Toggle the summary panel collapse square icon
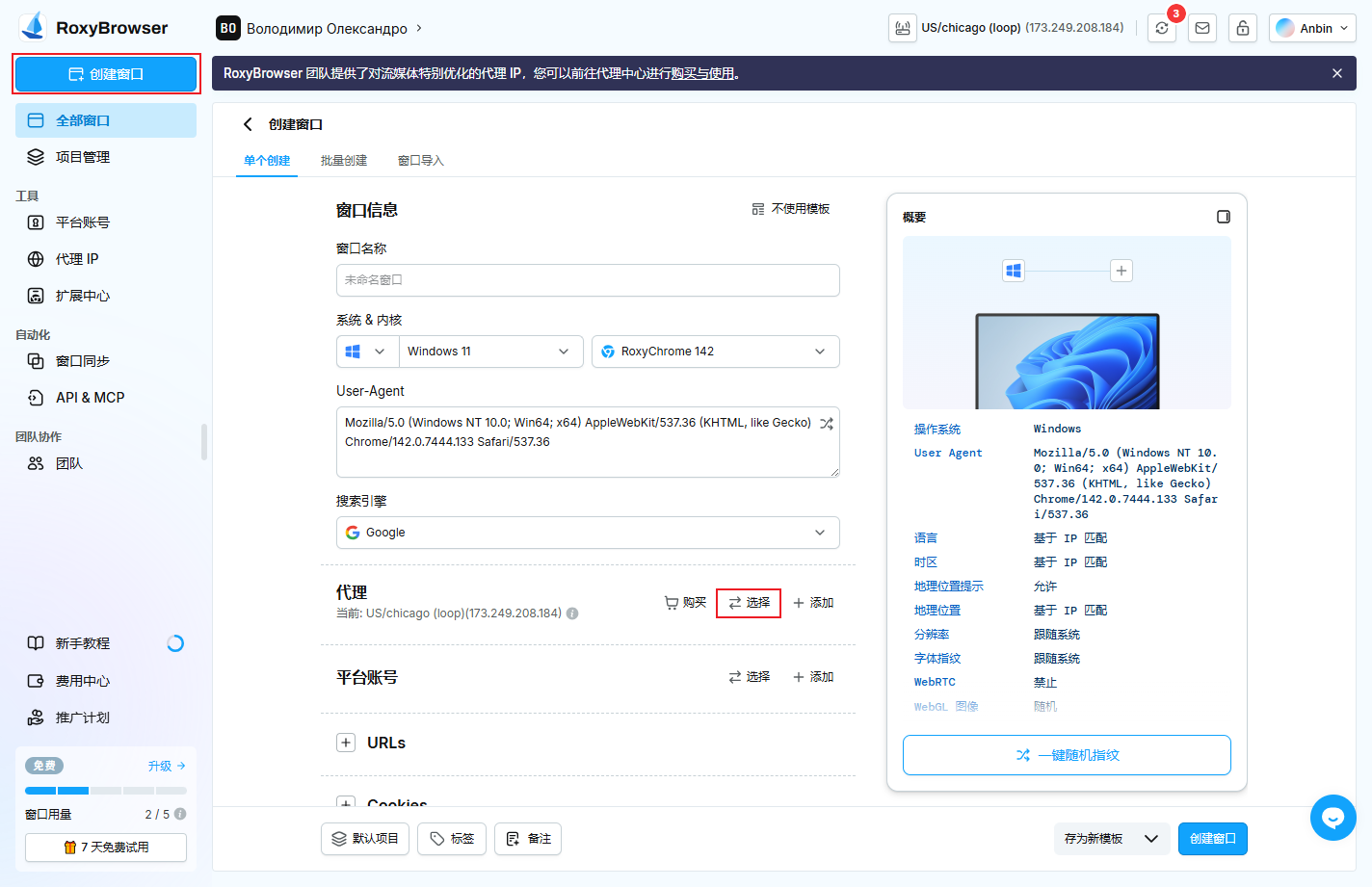The height and width of the screenshot is (887, 1372). coord(1223,217)
